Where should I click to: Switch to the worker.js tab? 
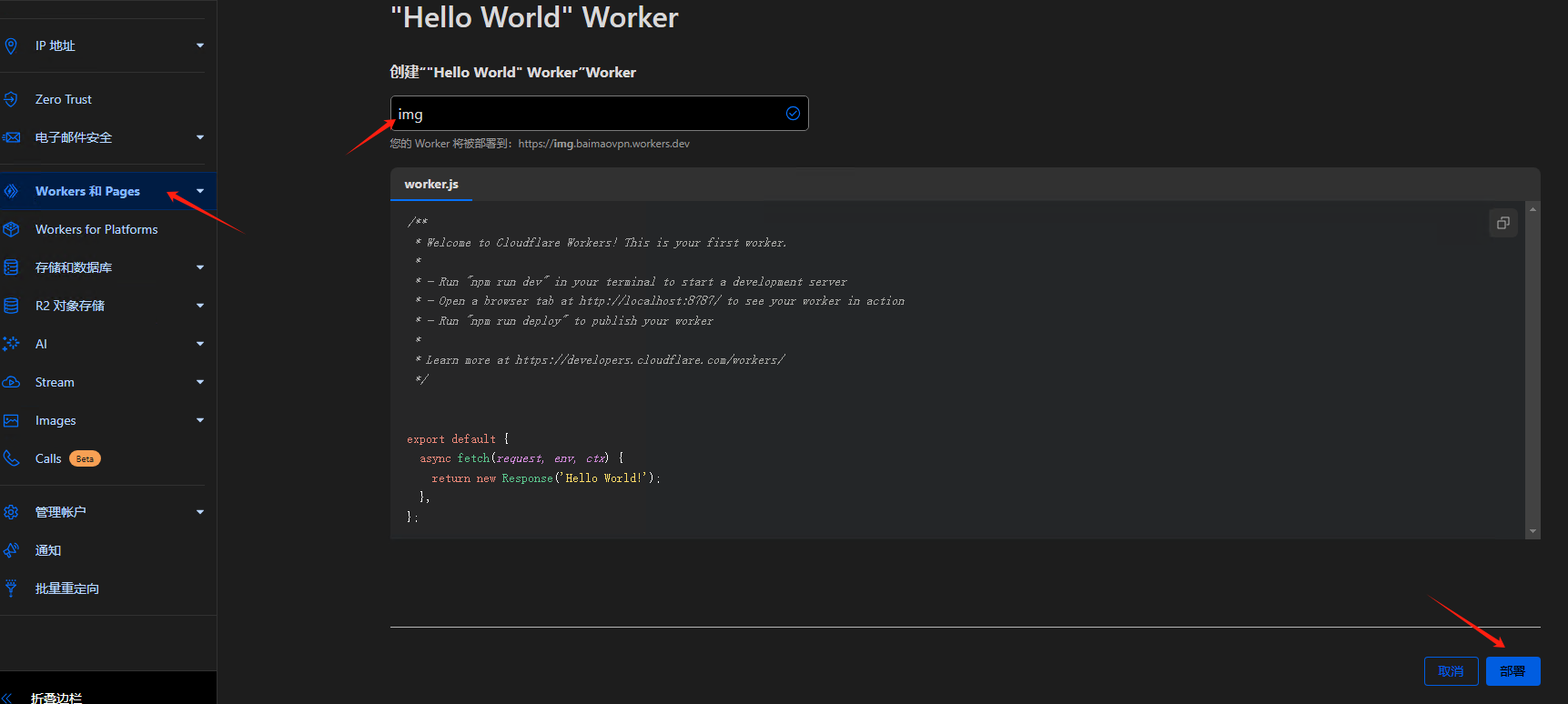431,184
